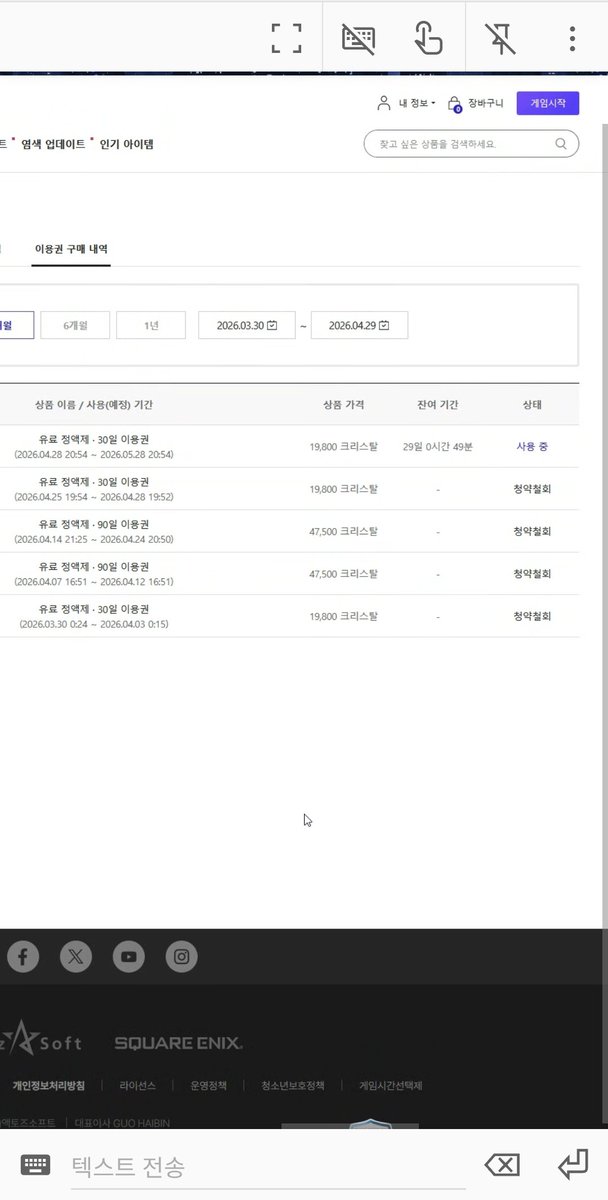This screenshot has height=1200, width=608.
Task: Select the 1년 period filter
Action: [x=151, y=325]
